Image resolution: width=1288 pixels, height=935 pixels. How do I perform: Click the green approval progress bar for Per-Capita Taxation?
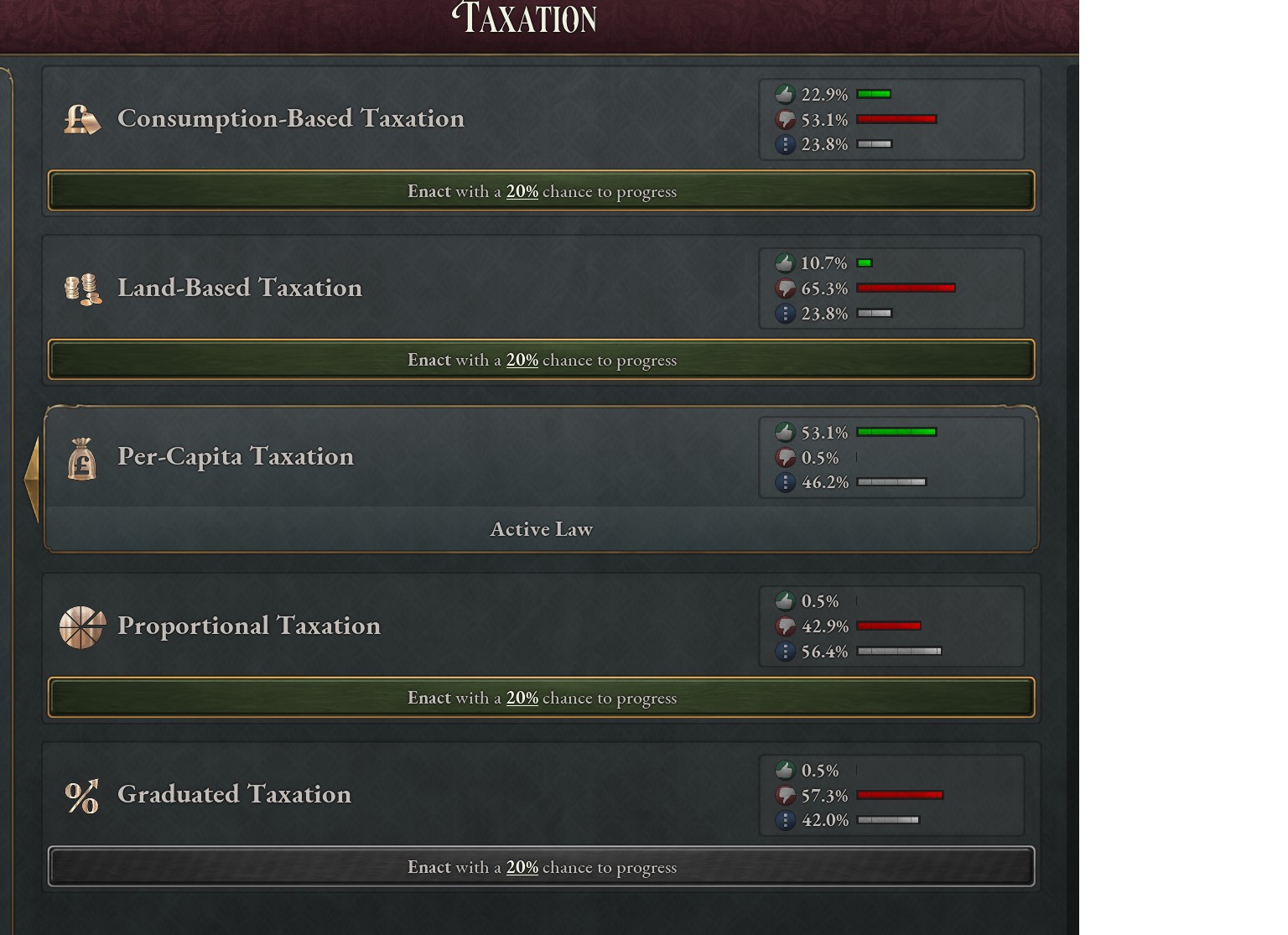coord(896,432)
